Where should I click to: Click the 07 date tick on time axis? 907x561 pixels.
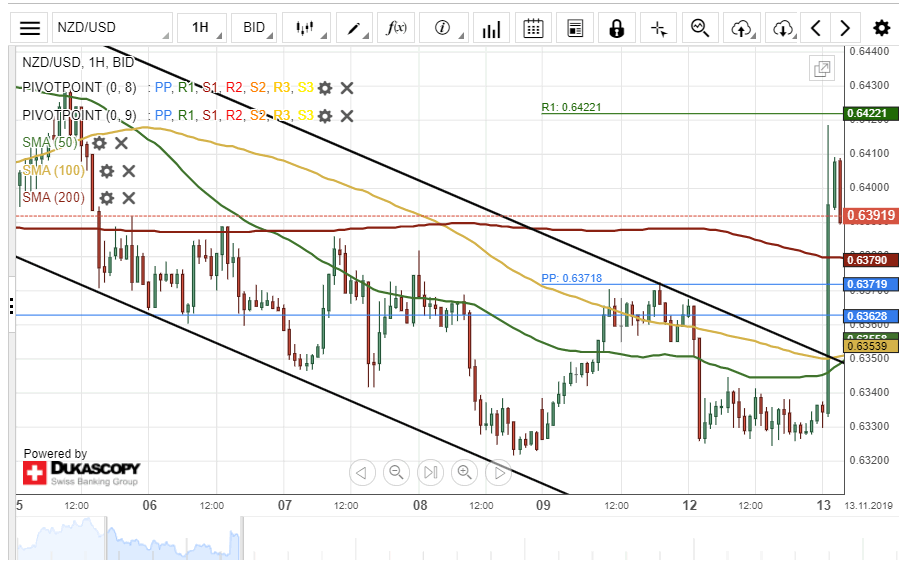[x=285, y=505]
